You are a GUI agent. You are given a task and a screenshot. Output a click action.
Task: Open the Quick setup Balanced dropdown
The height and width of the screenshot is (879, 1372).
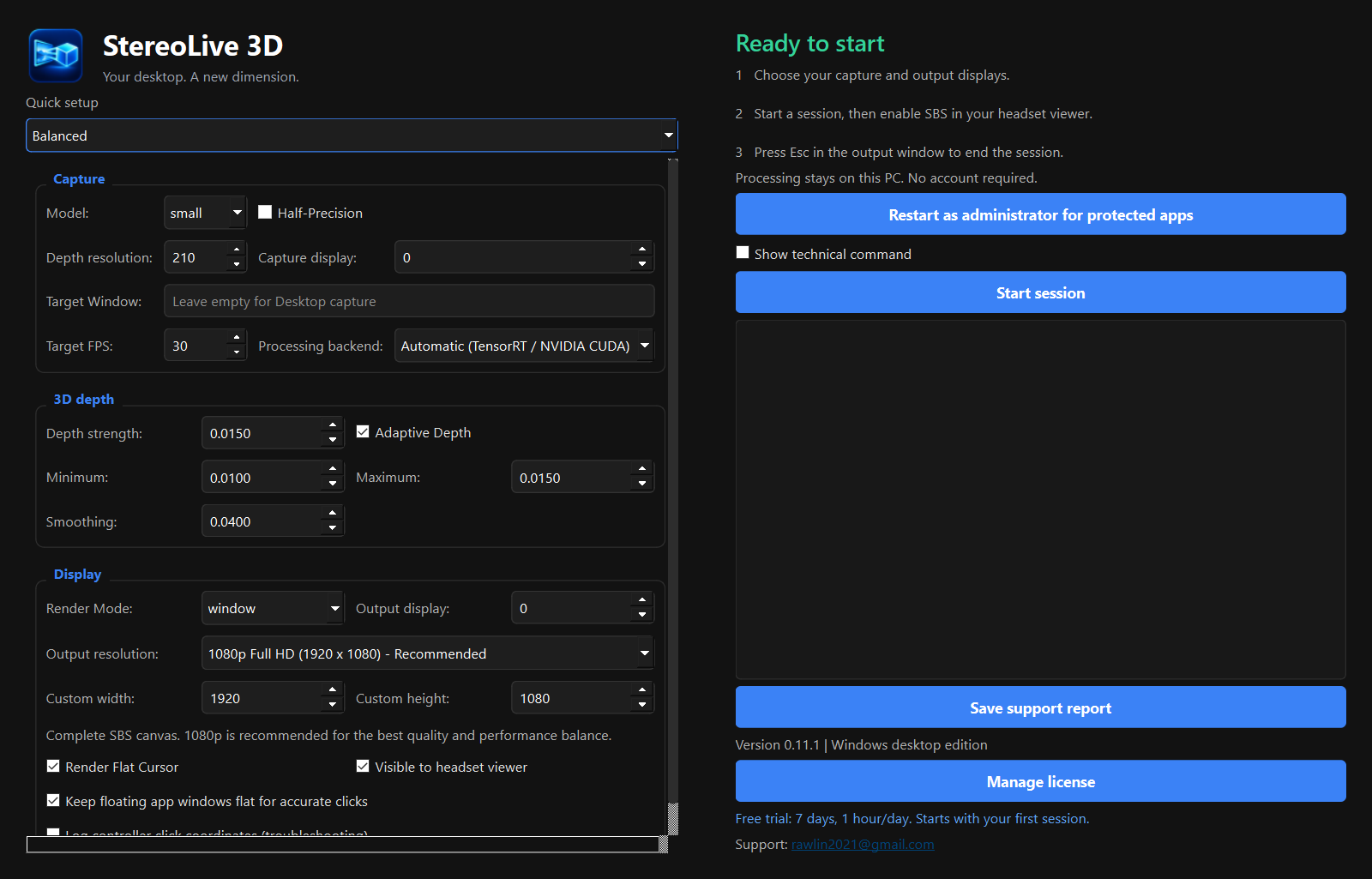[352, 135]
